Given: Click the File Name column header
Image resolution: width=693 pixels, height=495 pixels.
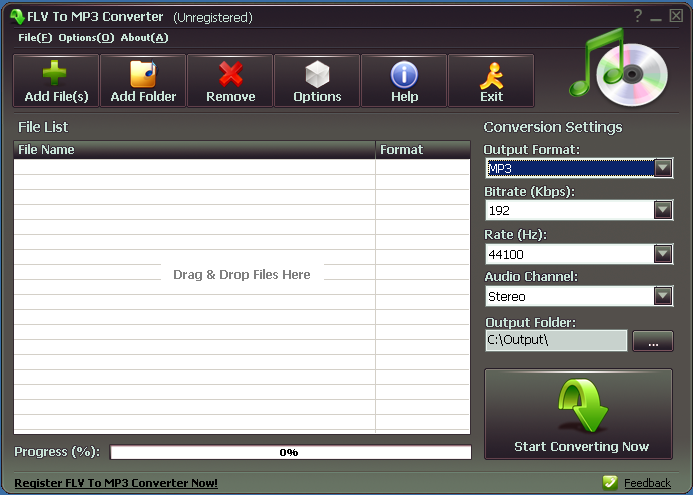Looking at the screenshot, I should (x=194, y=150).
